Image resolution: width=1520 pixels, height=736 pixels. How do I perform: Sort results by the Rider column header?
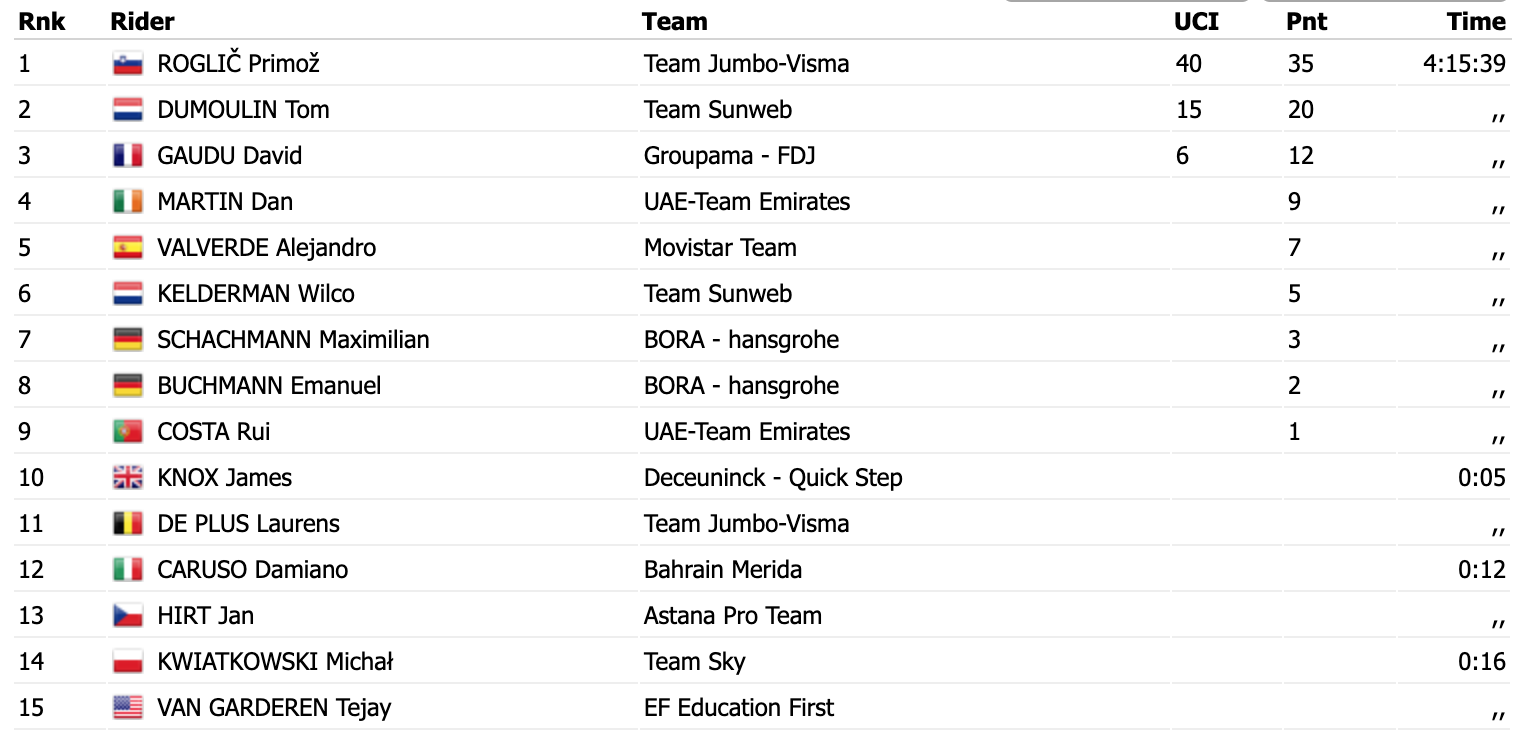click(x=142, y=22)
